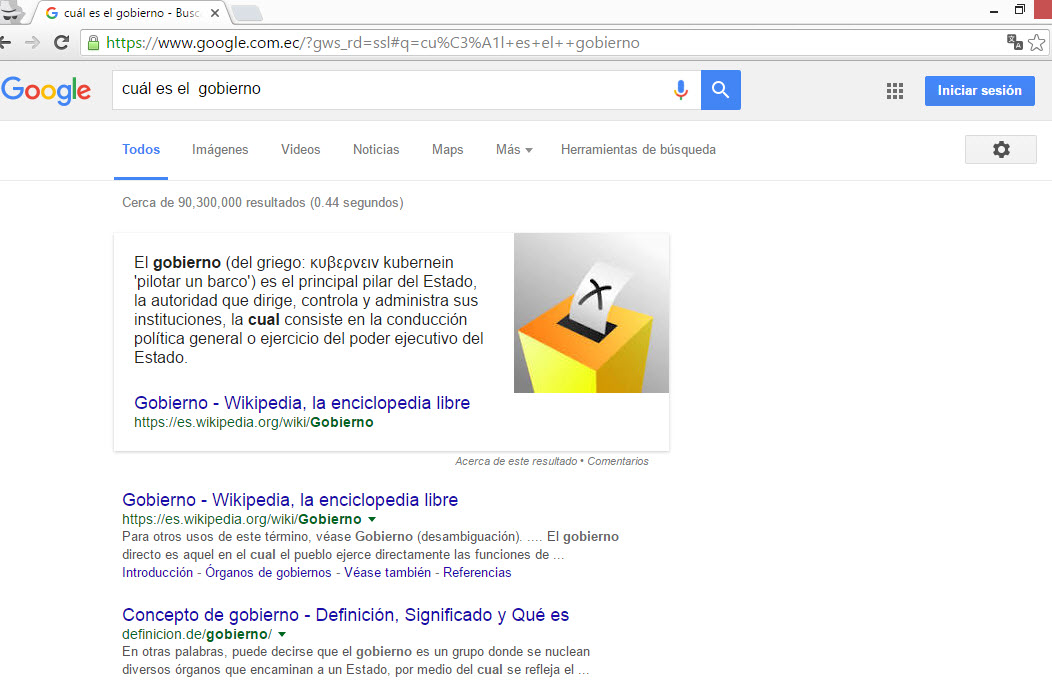Click the Comentarios link
This screenshot has width=1052, height=691.
[618, 461]
